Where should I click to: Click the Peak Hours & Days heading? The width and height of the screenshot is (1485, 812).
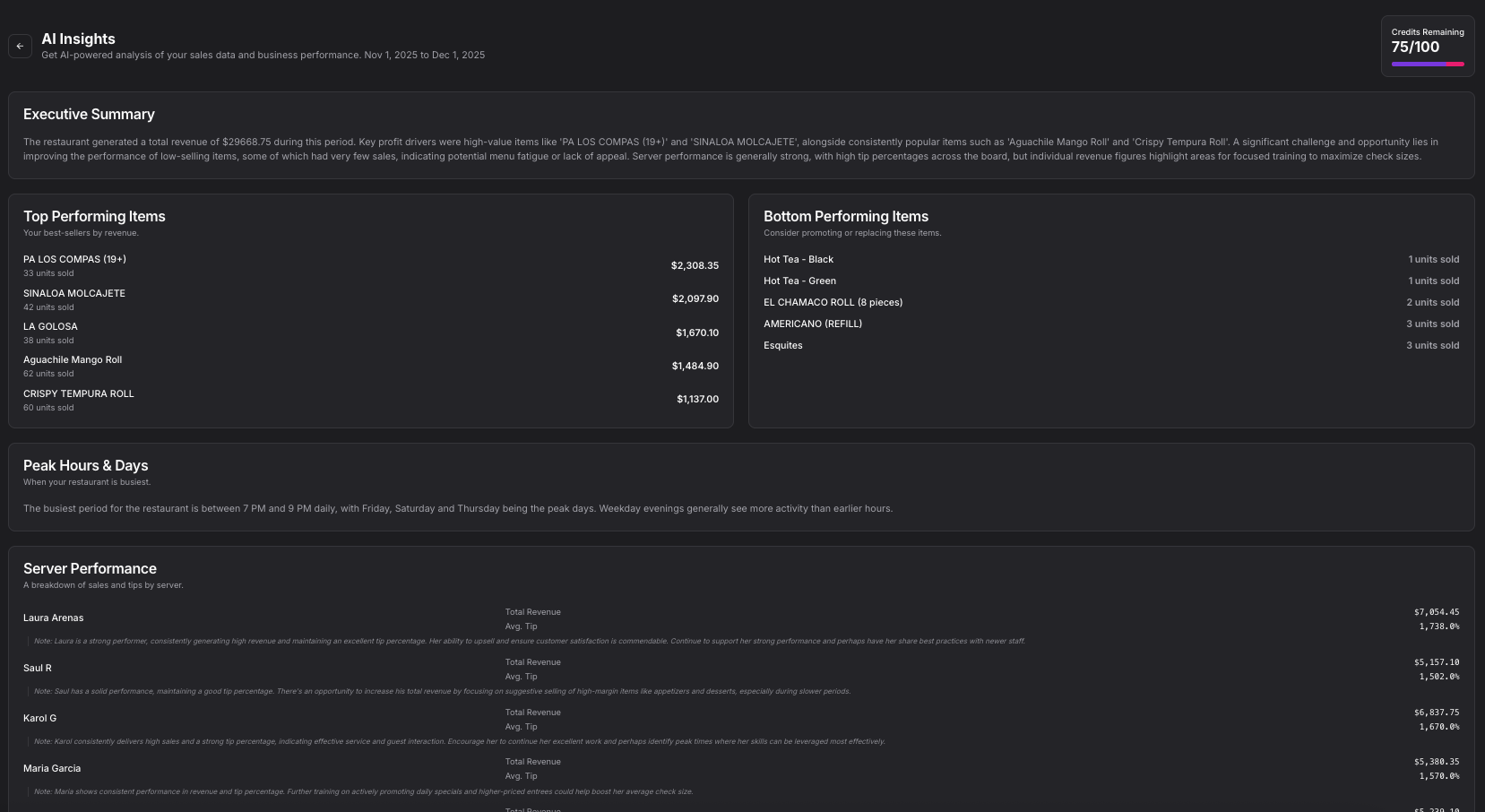click(x=85, y=465)
